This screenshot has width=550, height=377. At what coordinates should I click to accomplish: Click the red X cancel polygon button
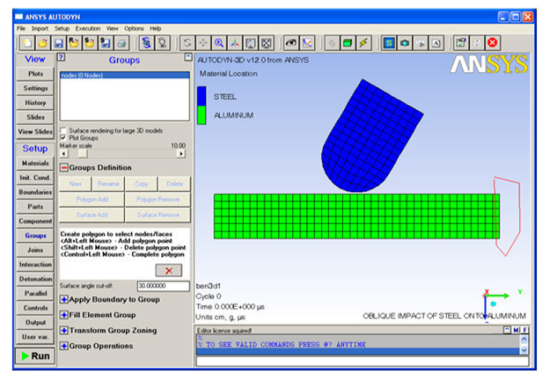coord(169,270)
